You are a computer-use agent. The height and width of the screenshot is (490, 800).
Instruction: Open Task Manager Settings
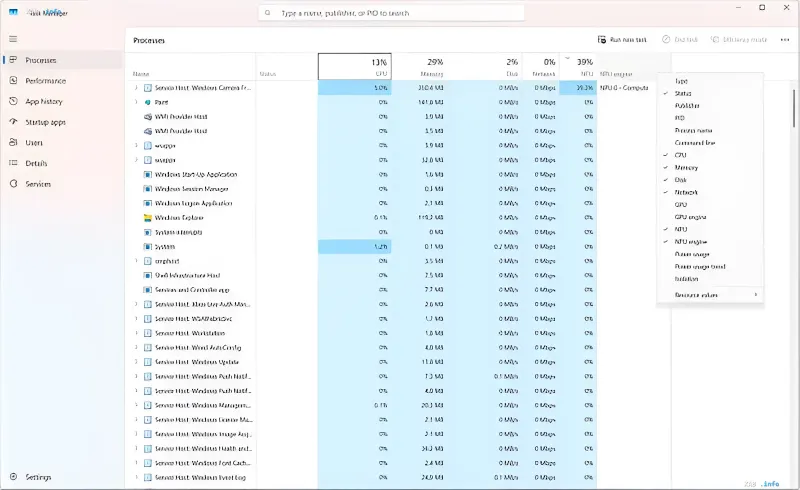coord(62,477)
